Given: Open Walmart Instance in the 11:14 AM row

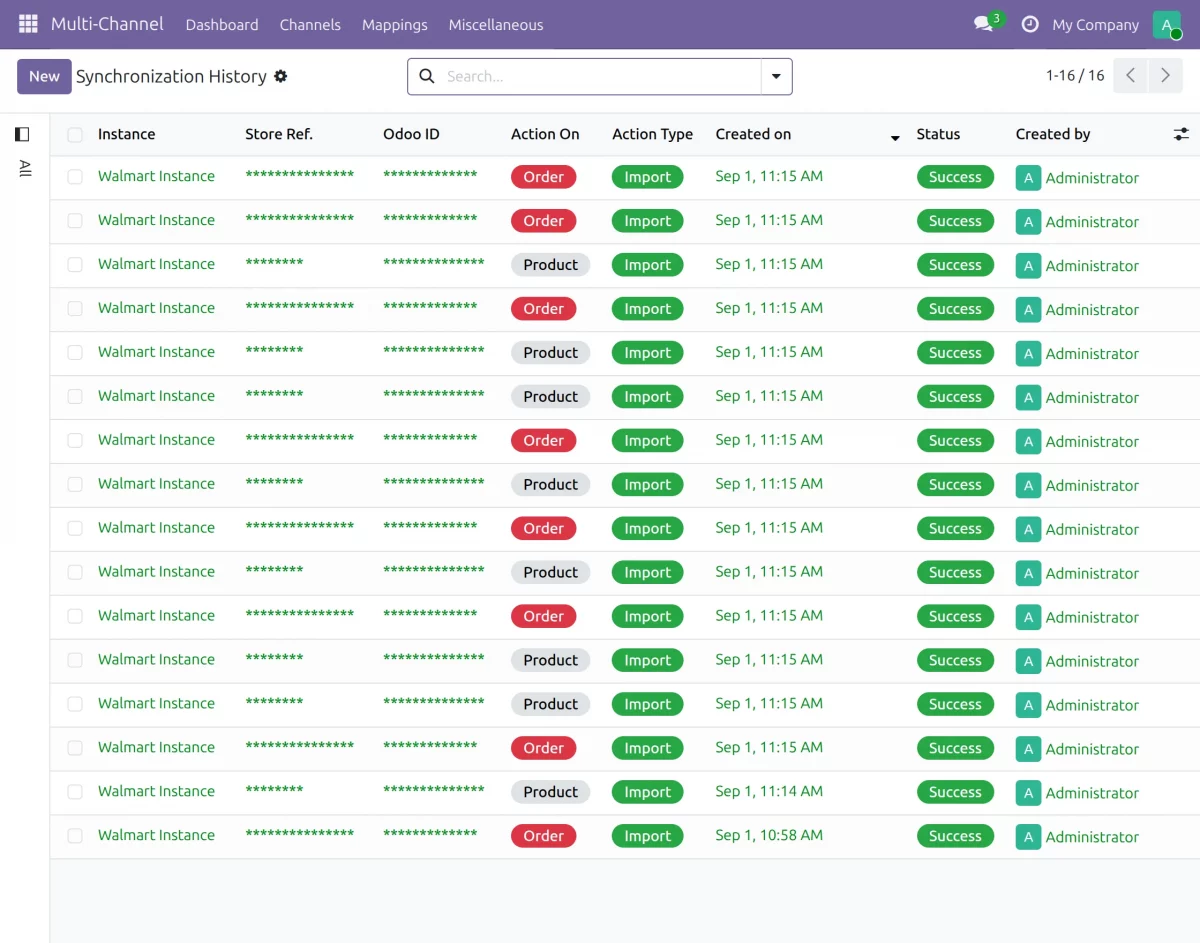Looking at the screenshot, I should (156, 791).
